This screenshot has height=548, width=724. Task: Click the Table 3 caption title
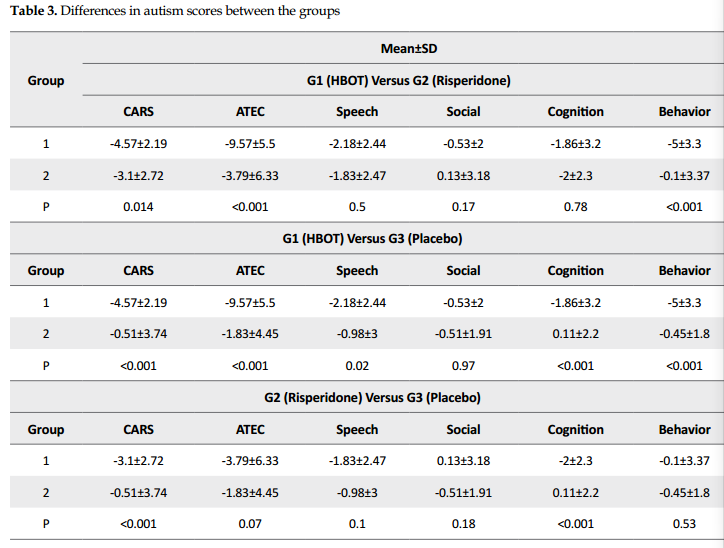(x=175, y=11)
